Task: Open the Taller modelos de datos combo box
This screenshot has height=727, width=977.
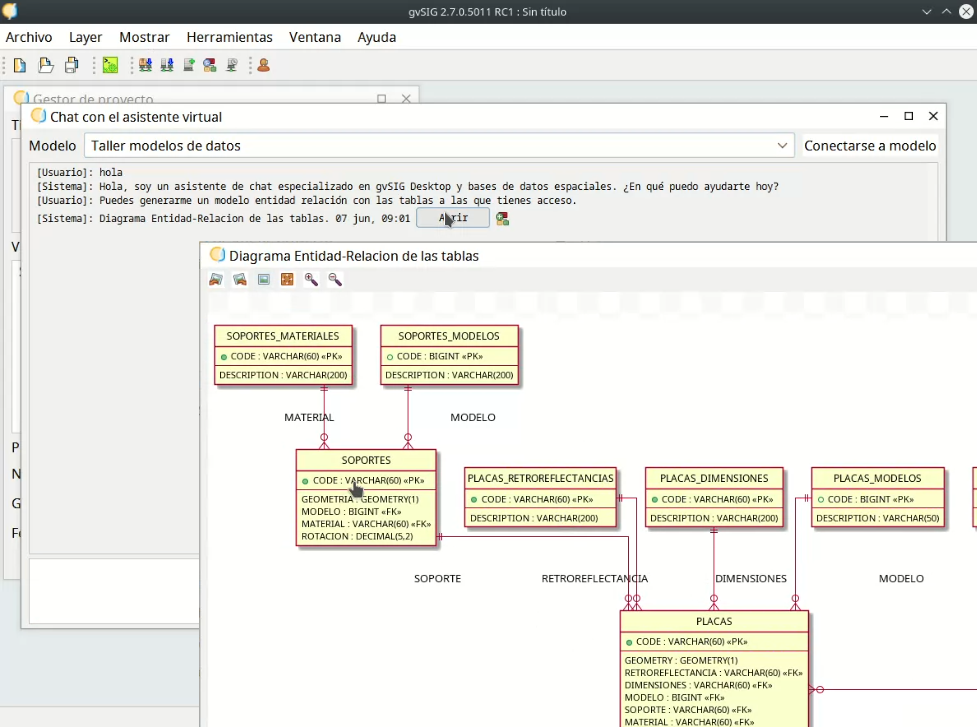Action: pyautogui.click(x=438, y=146)
